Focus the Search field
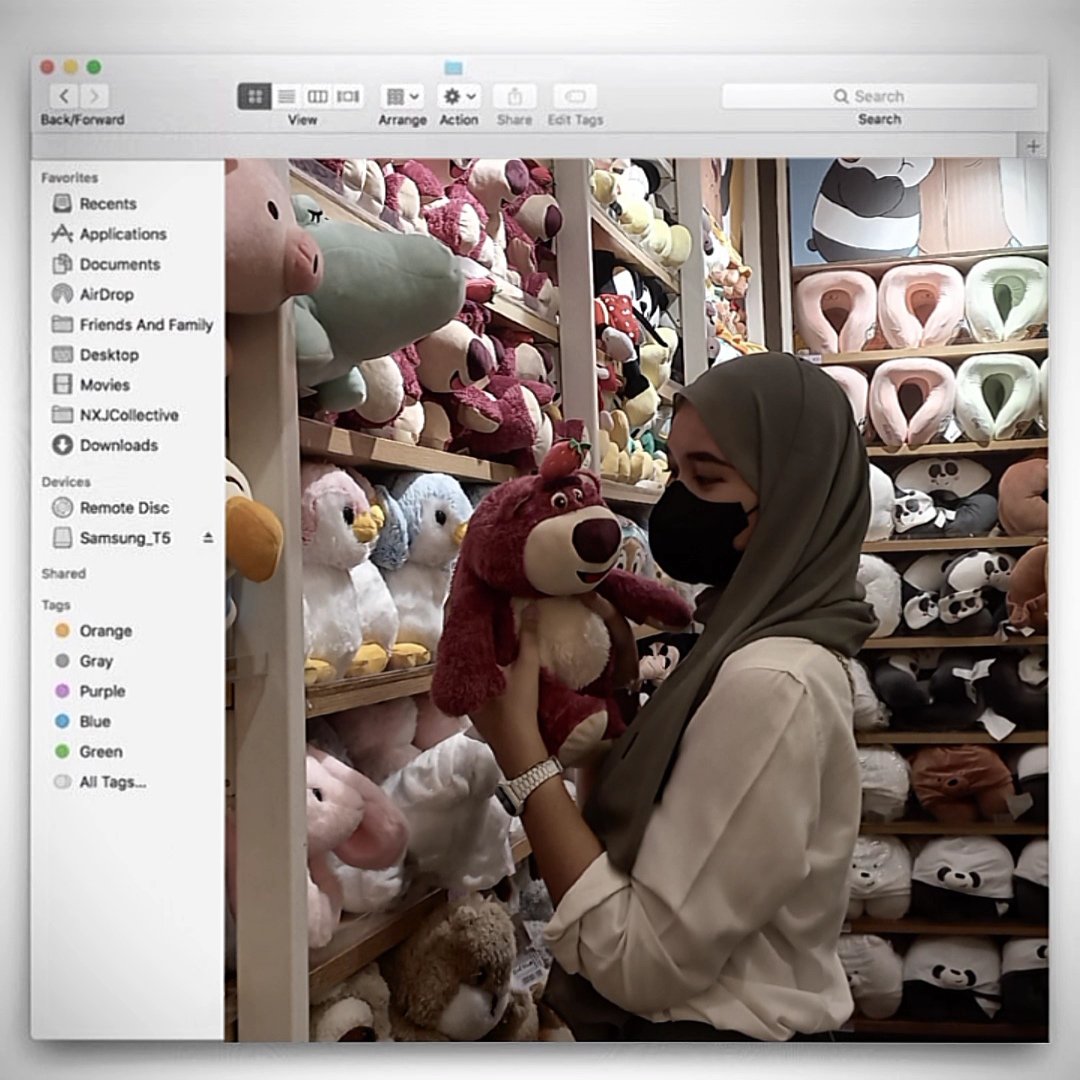1080x1080 pixels. (879, 96)
